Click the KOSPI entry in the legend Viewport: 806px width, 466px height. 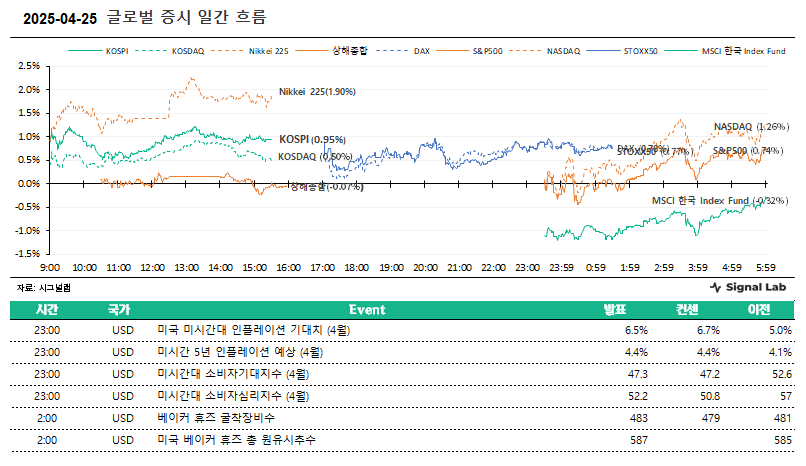(98, 51)
